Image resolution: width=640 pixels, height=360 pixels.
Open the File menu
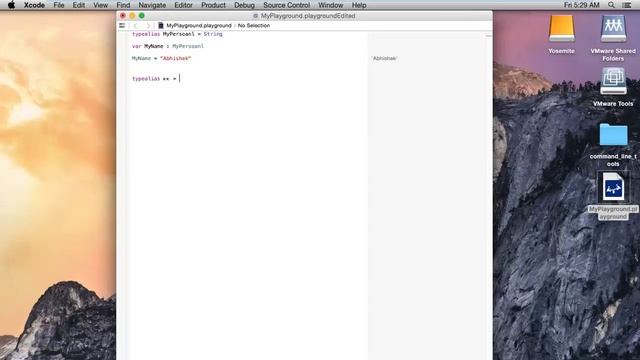pyautogui.click(x=59, y=5)
